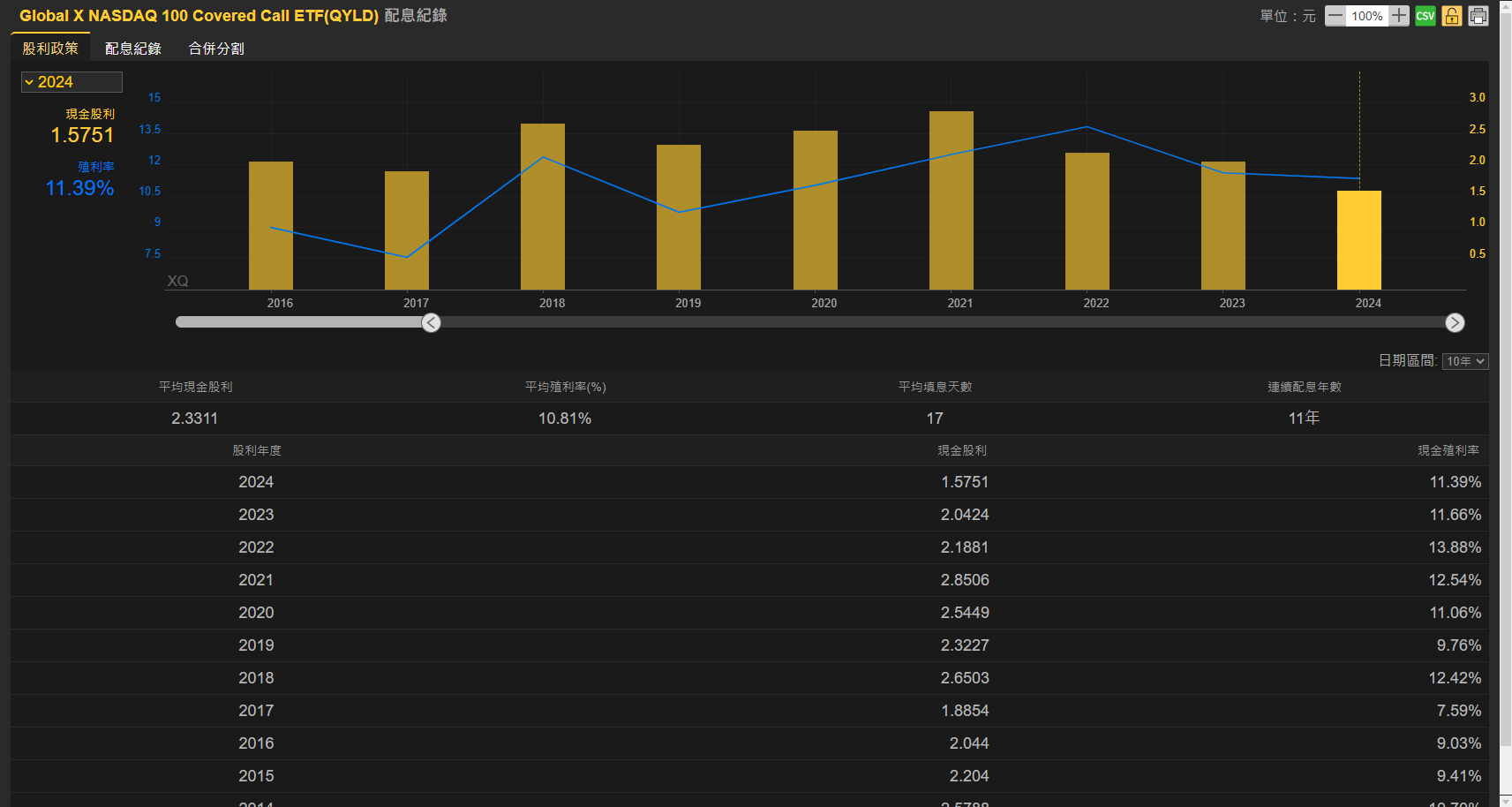Click the 2017 table row year
Screen dimensions: 1512x807
[256, 711]
